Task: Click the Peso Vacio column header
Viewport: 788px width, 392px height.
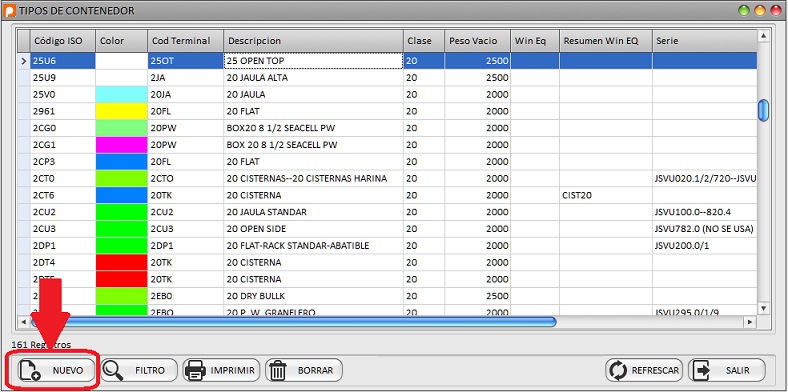Action: (477, 41)
